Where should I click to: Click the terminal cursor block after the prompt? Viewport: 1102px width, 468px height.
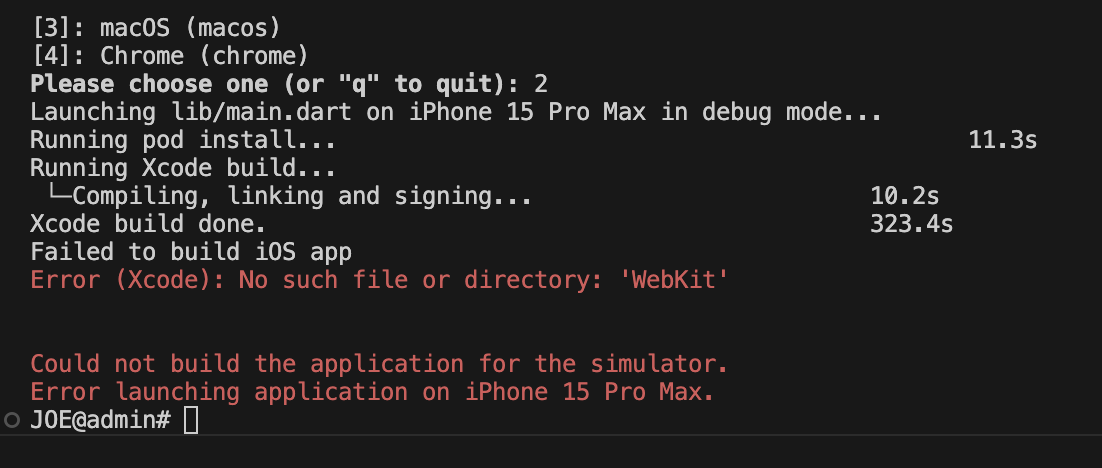(190, 420)
